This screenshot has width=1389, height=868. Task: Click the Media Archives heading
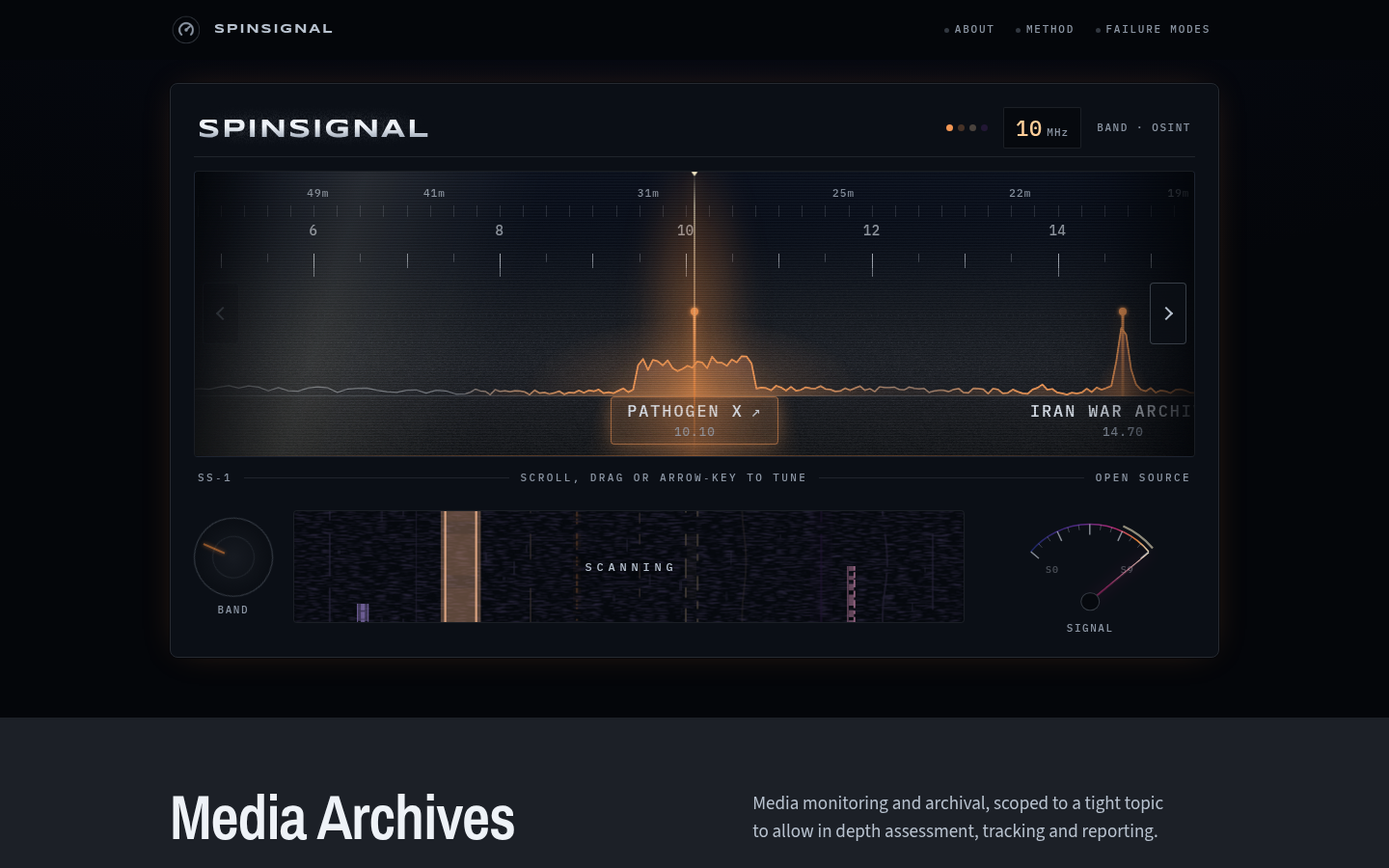point(342,818)
